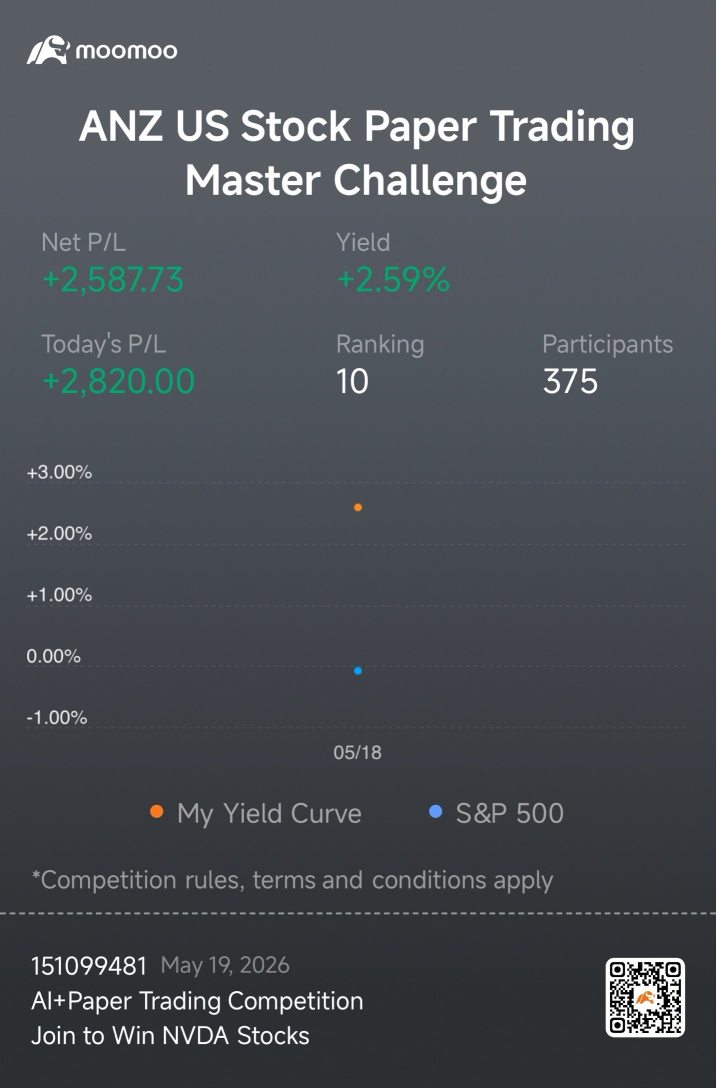Click the Net P/L value +2,587.73
The image size is (717, 1088).
click(x=113, y=280)
